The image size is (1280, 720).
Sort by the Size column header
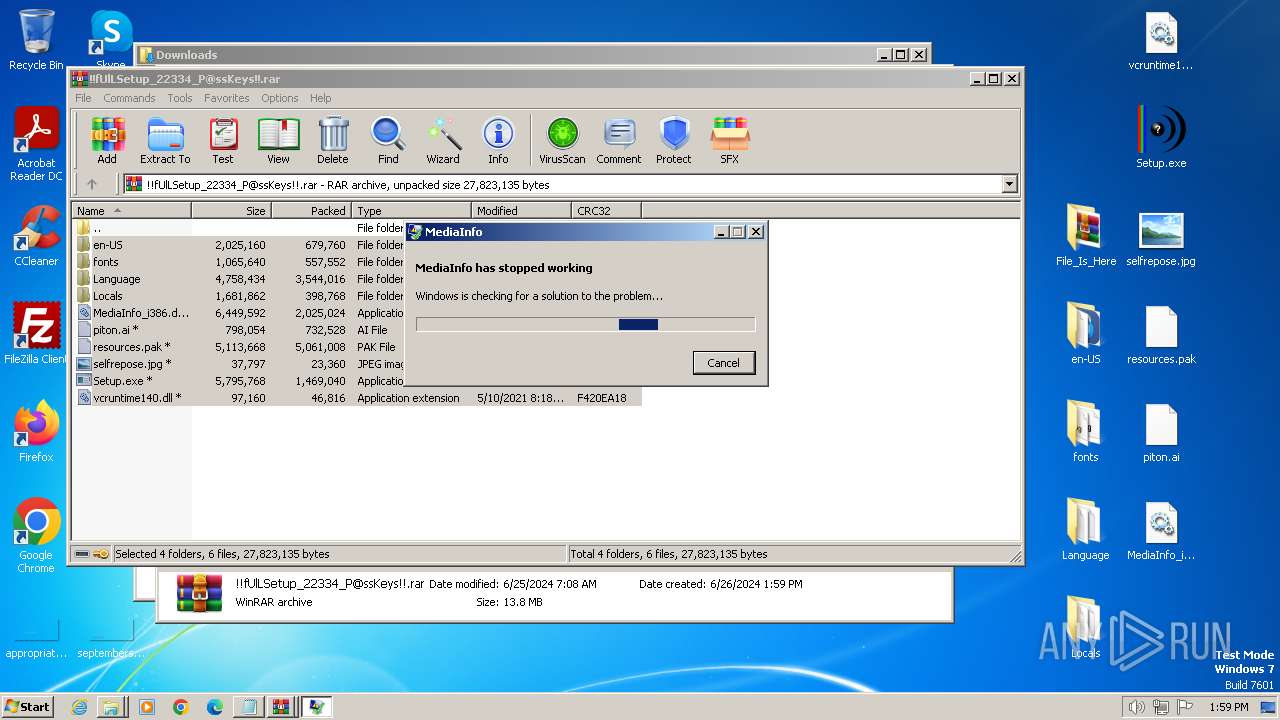tap(231, 211)
